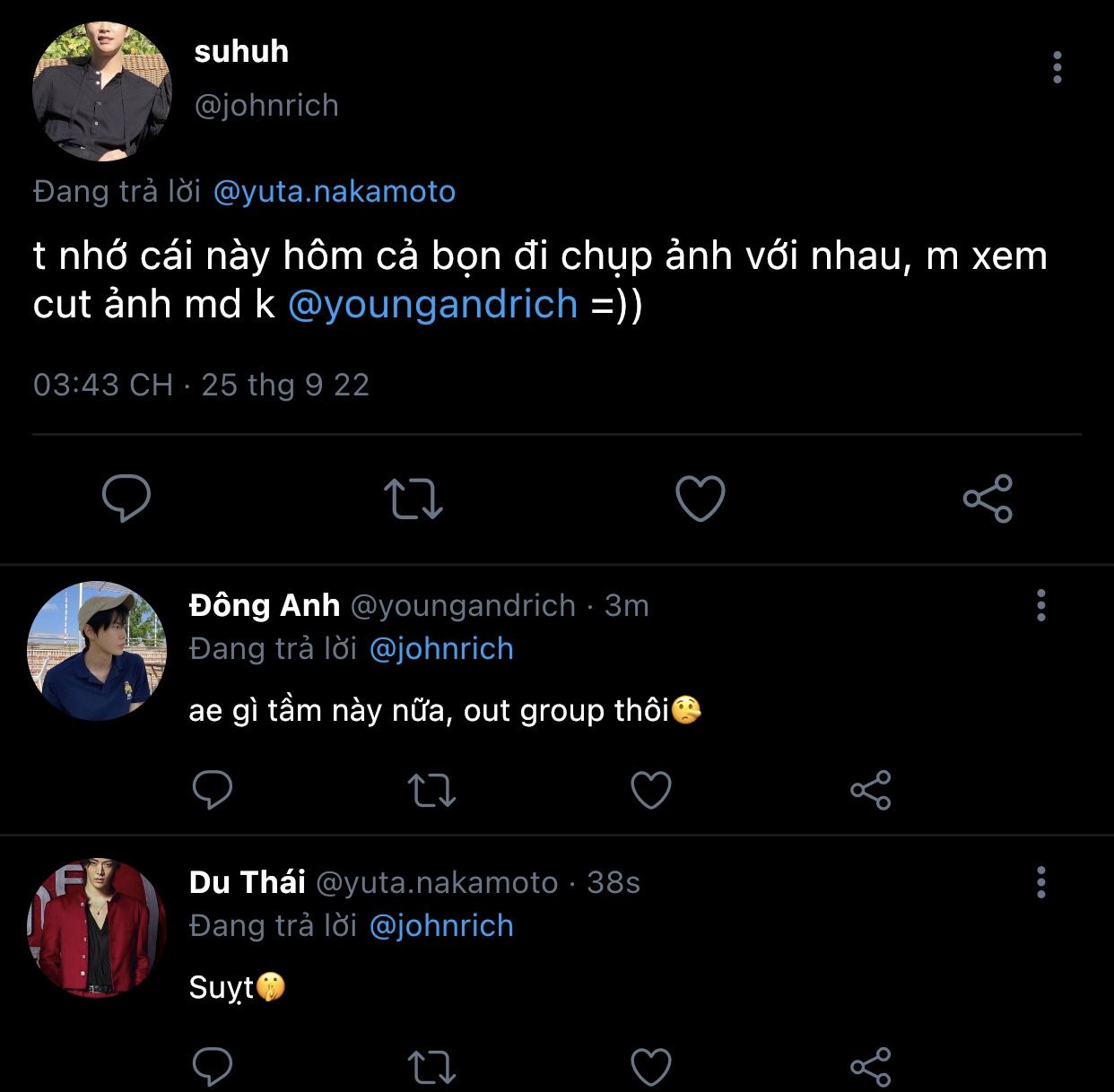Like Du Thái's reply
This screenshot has height=1092, width=1114.
pyautogui.click(x=651, y=1066)
